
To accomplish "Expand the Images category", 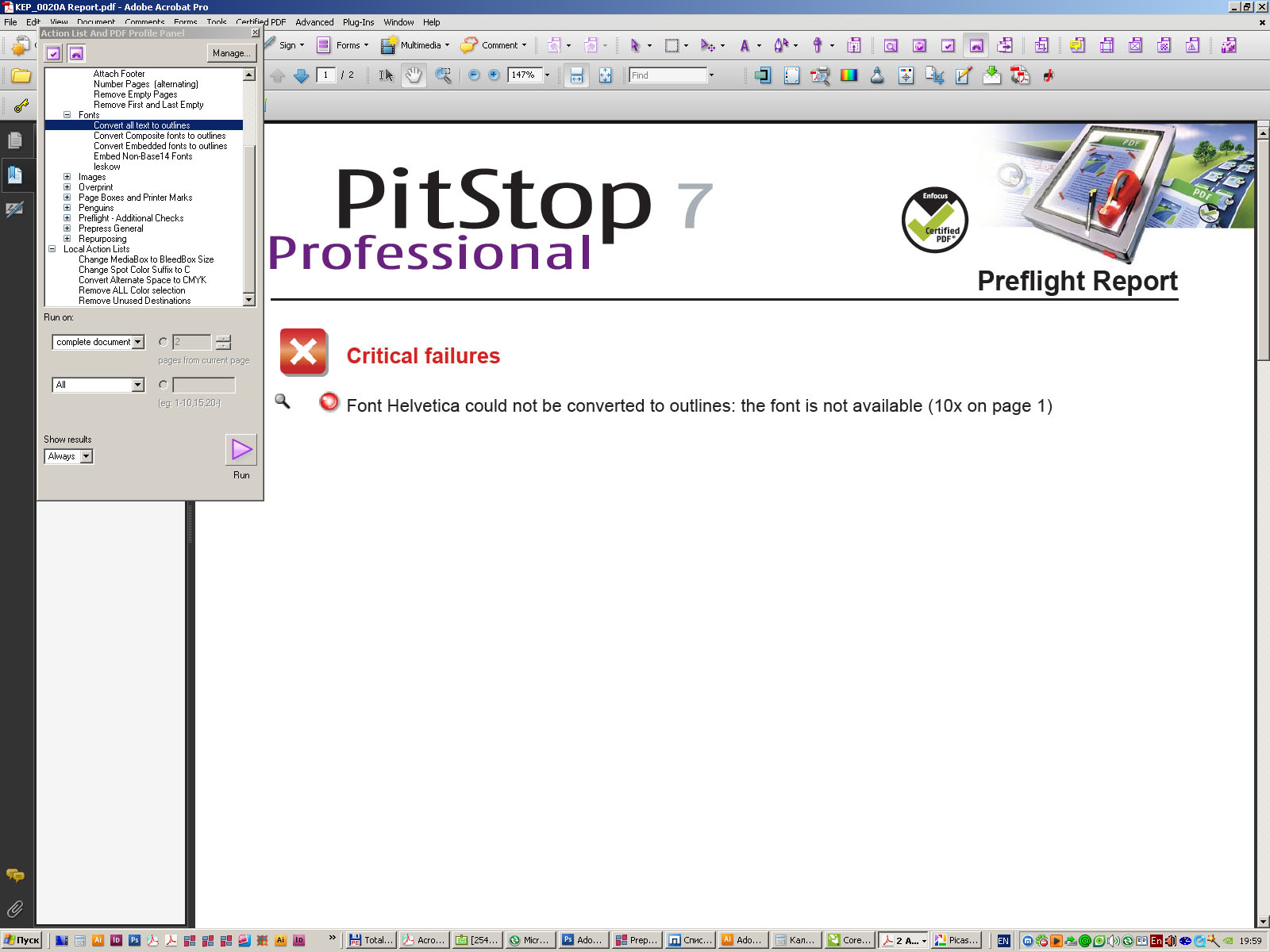I will tap(67, 177).
